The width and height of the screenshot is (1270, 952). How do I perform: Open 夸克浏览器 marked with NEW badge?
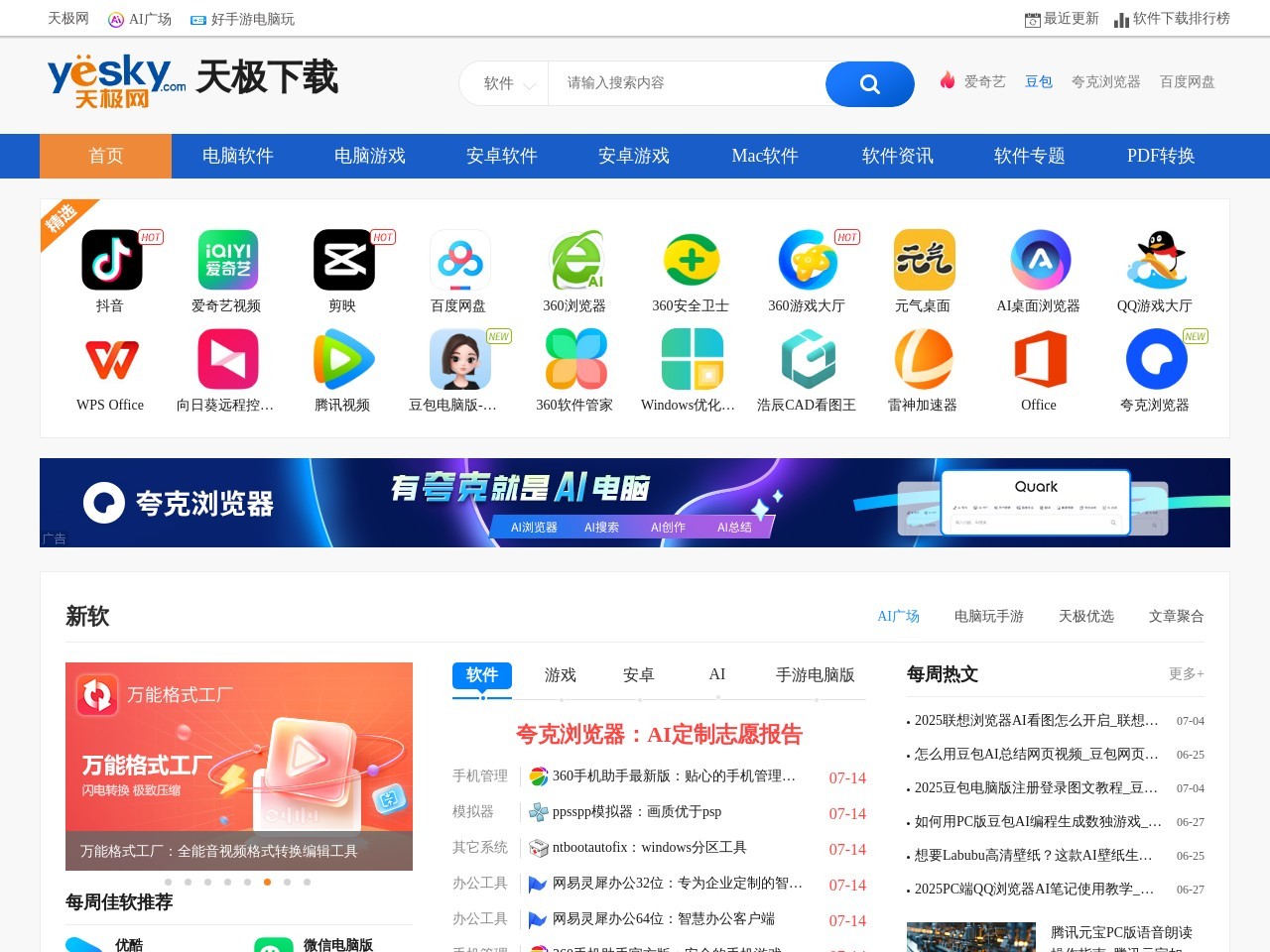(1156, 359)
